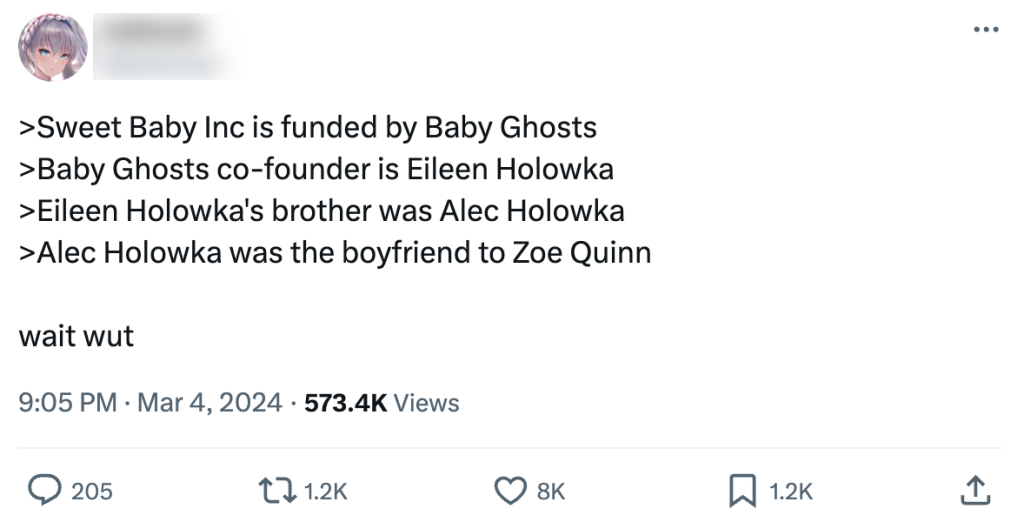The image size is (1024, 522).
Task: Click the reply speech bubble icon
Action: click(x=44, y=490)
